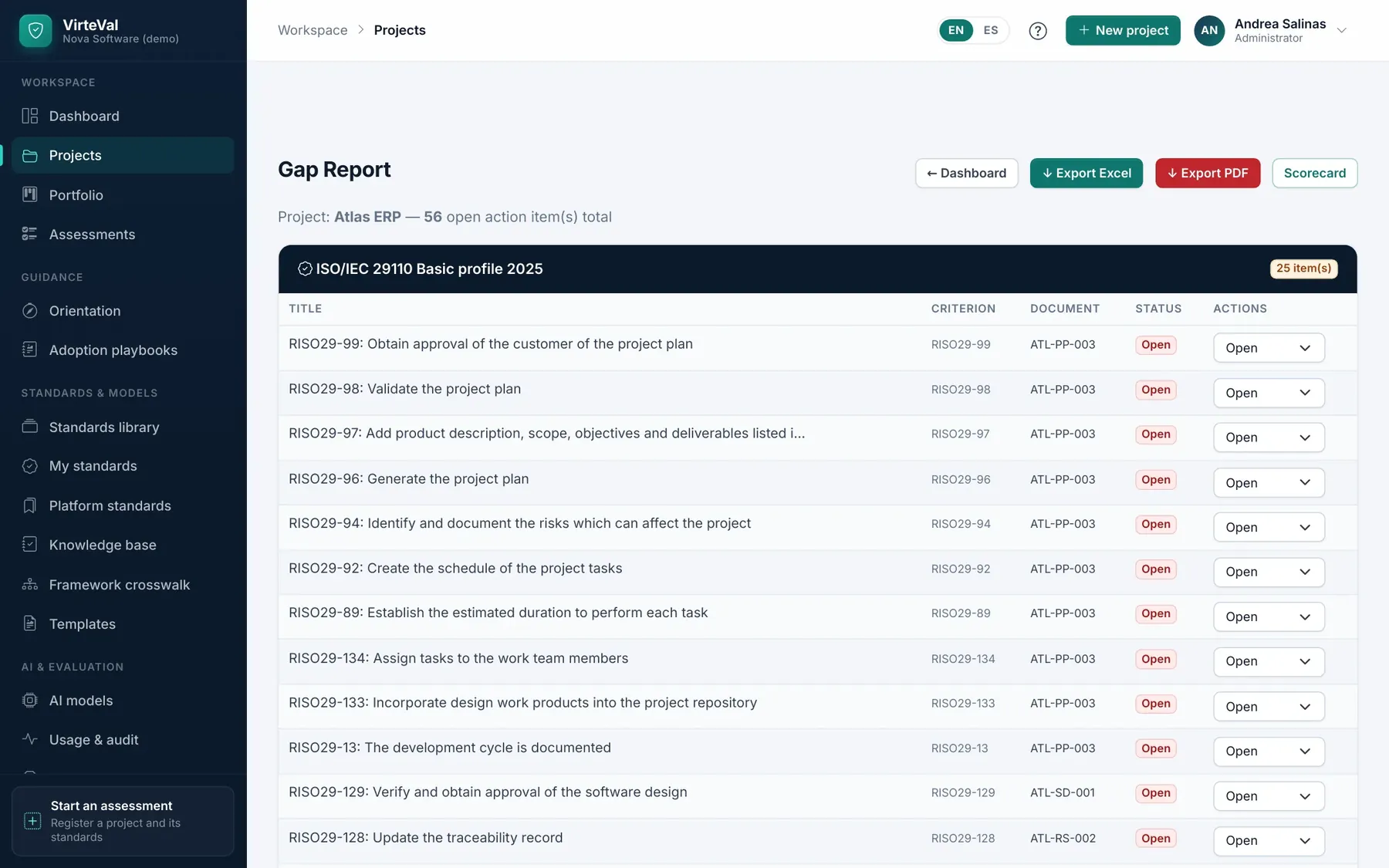Click the 25 item(s) badge
The image size is (1389, 868).
[x=1303, y=269]
